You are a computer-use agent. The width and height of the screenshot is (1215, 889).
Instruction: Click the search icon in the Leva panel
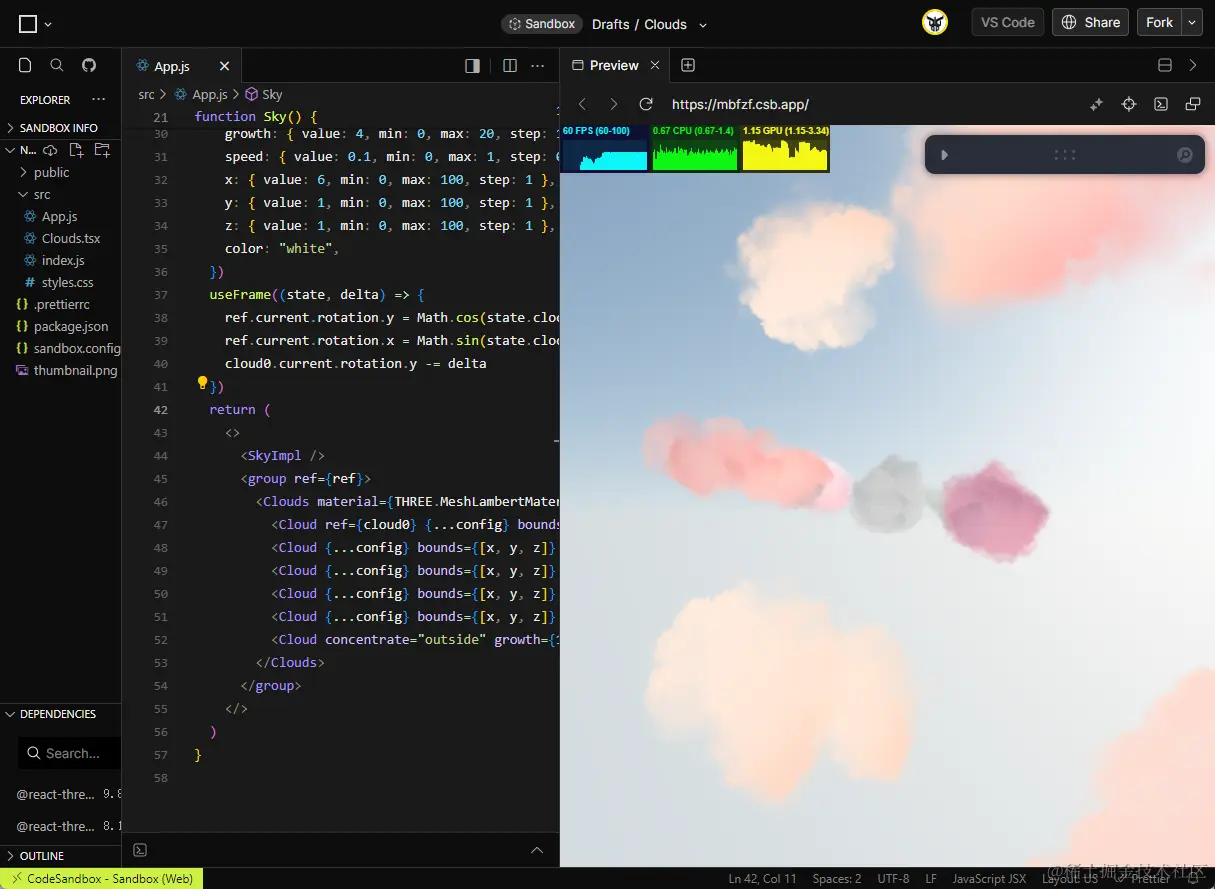[1185, 155]
